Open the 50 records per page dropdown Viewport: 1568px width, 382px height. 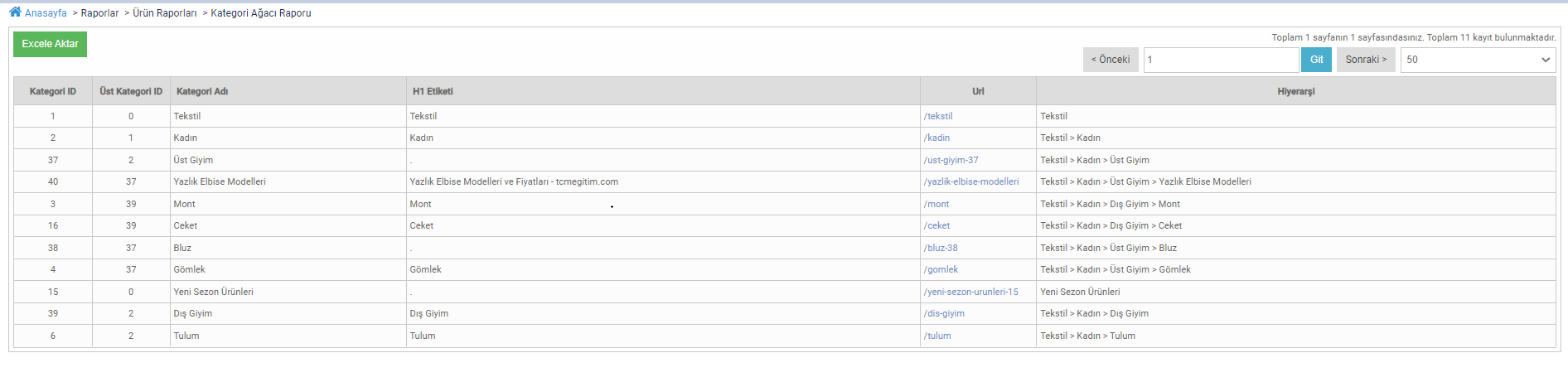point(1478,60)
